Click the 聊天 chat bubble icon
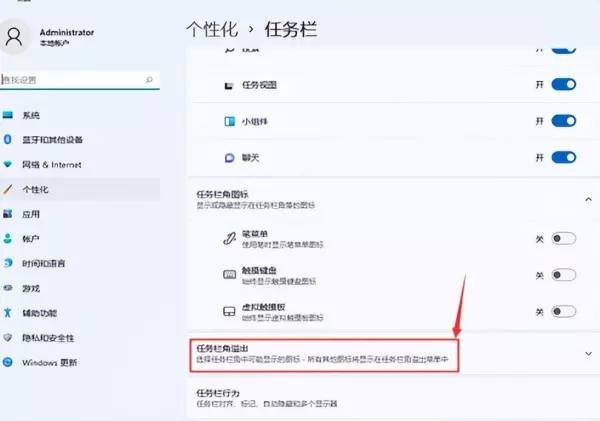The image size is (600, 421). 229,158
